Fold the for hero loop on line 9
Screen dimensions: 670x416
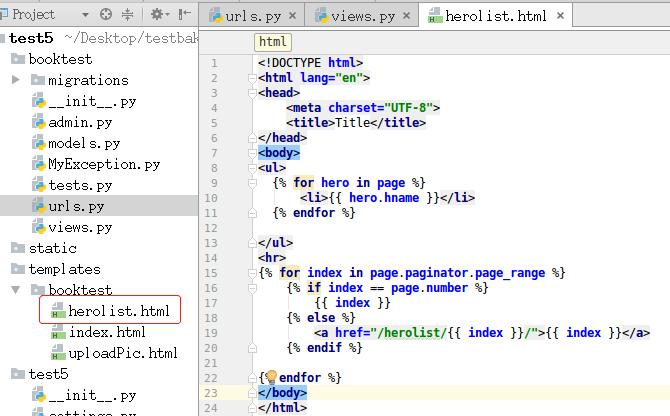tap(252, 183)
